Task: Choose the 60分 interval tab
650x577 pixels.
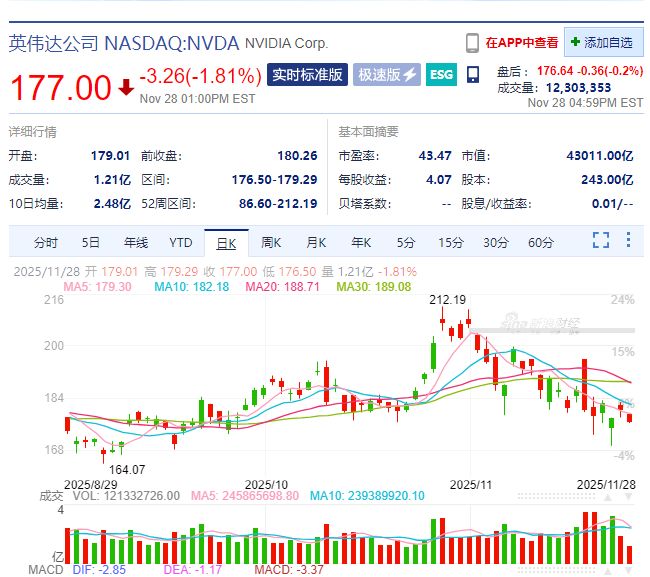Action: 541,243
